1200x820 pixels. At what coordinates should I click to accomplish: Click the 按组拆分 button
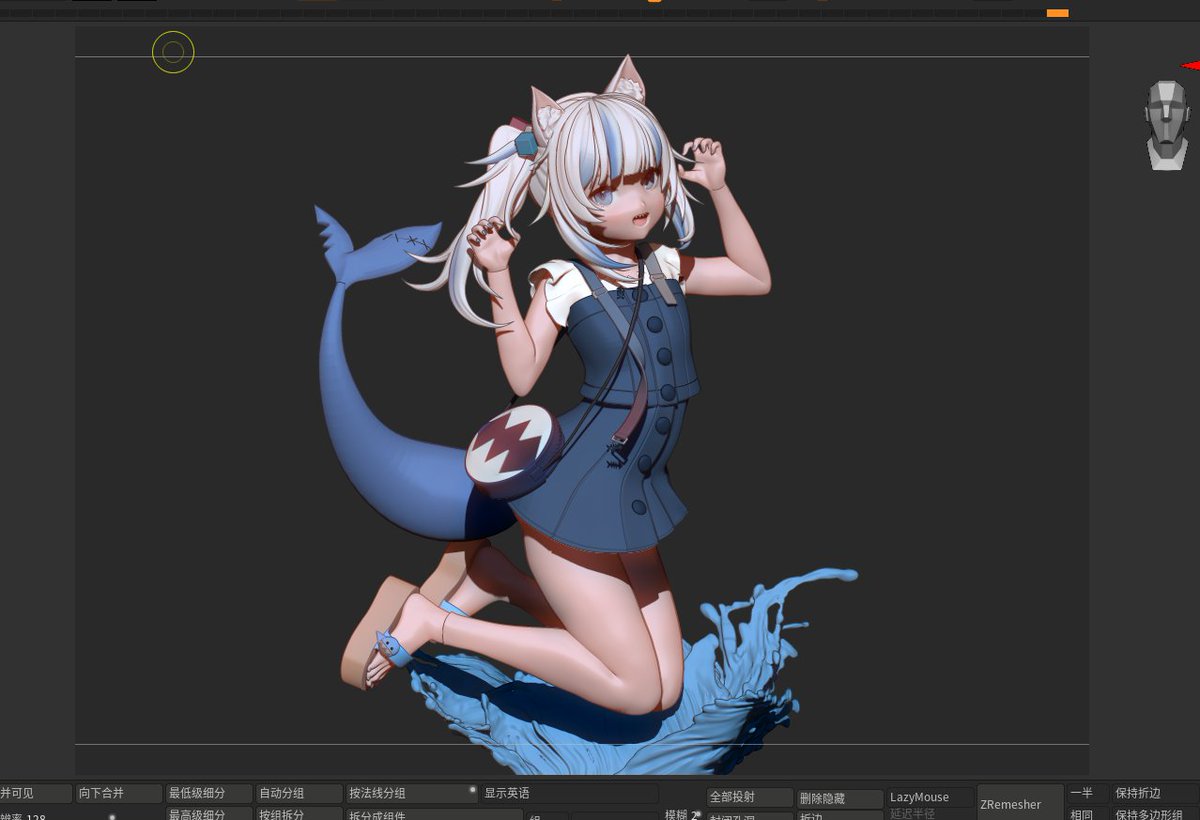299,814
